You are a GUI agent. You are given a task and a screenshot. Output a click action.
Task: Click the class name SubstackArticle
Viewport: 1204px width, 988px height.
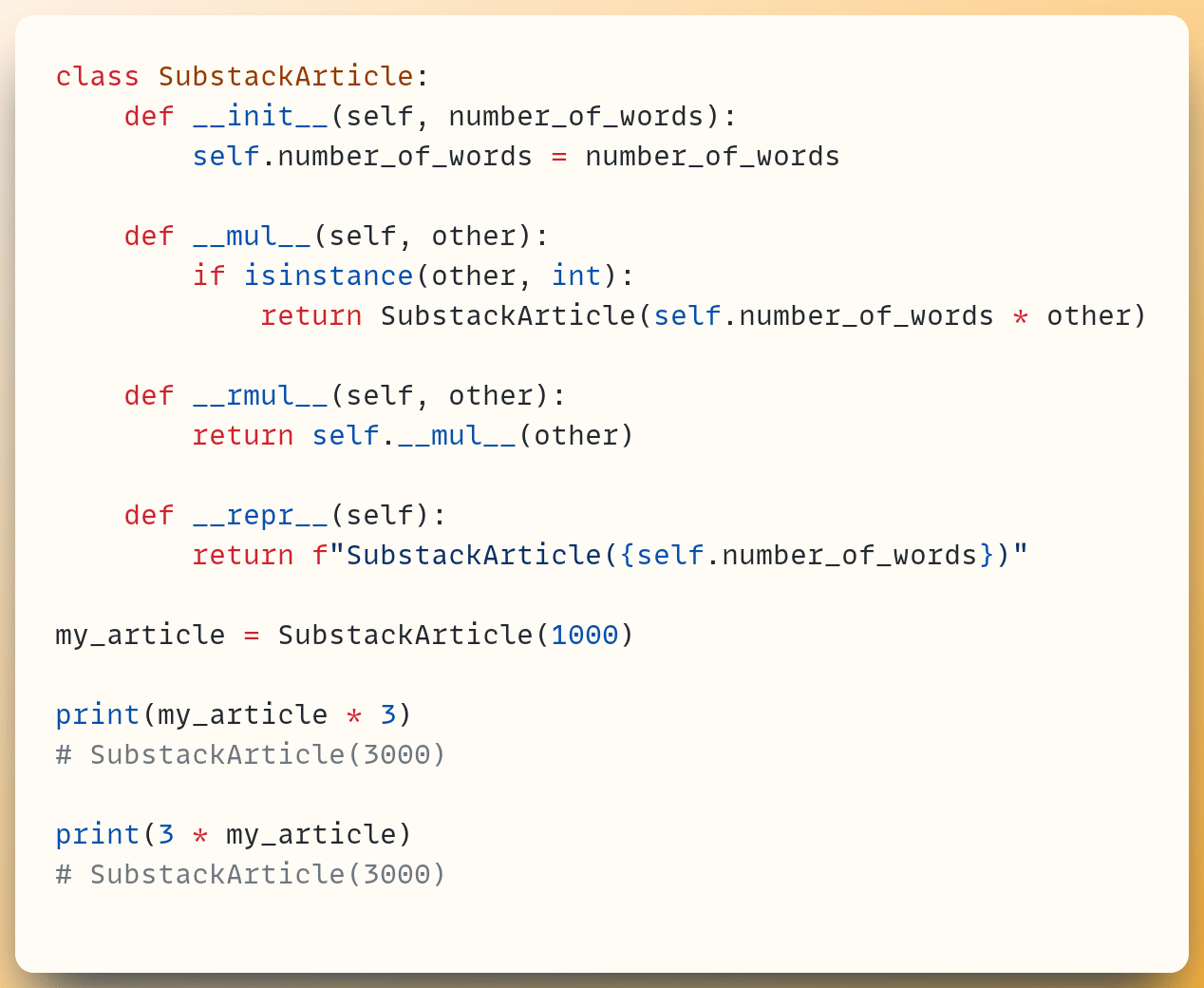tap(285, 76)
